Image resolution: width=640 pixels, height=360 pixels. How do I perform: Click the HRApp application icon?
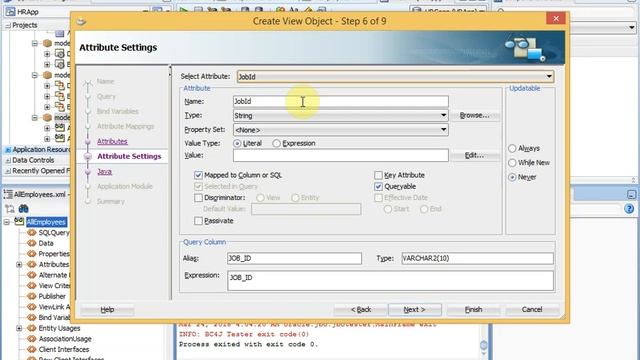10,12
